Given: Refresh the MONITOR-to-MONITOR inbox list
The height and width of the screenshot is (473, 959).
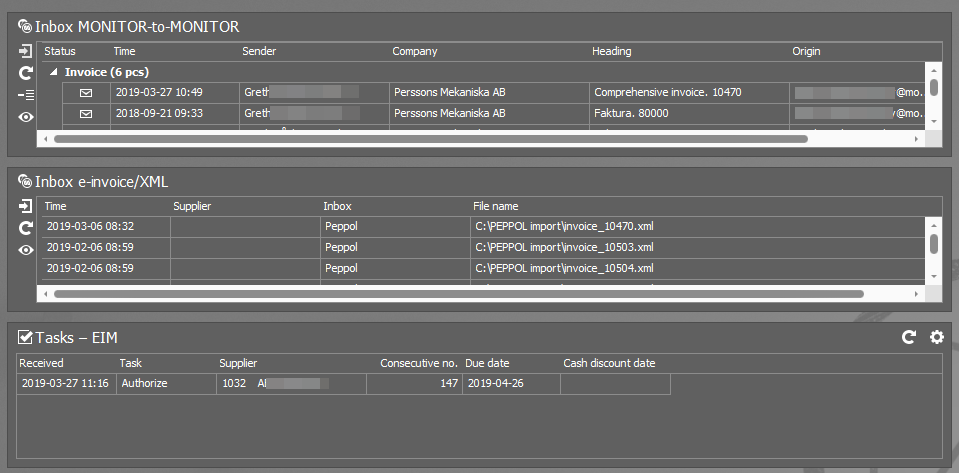Looking at the screenshot, I should [26, 73].
